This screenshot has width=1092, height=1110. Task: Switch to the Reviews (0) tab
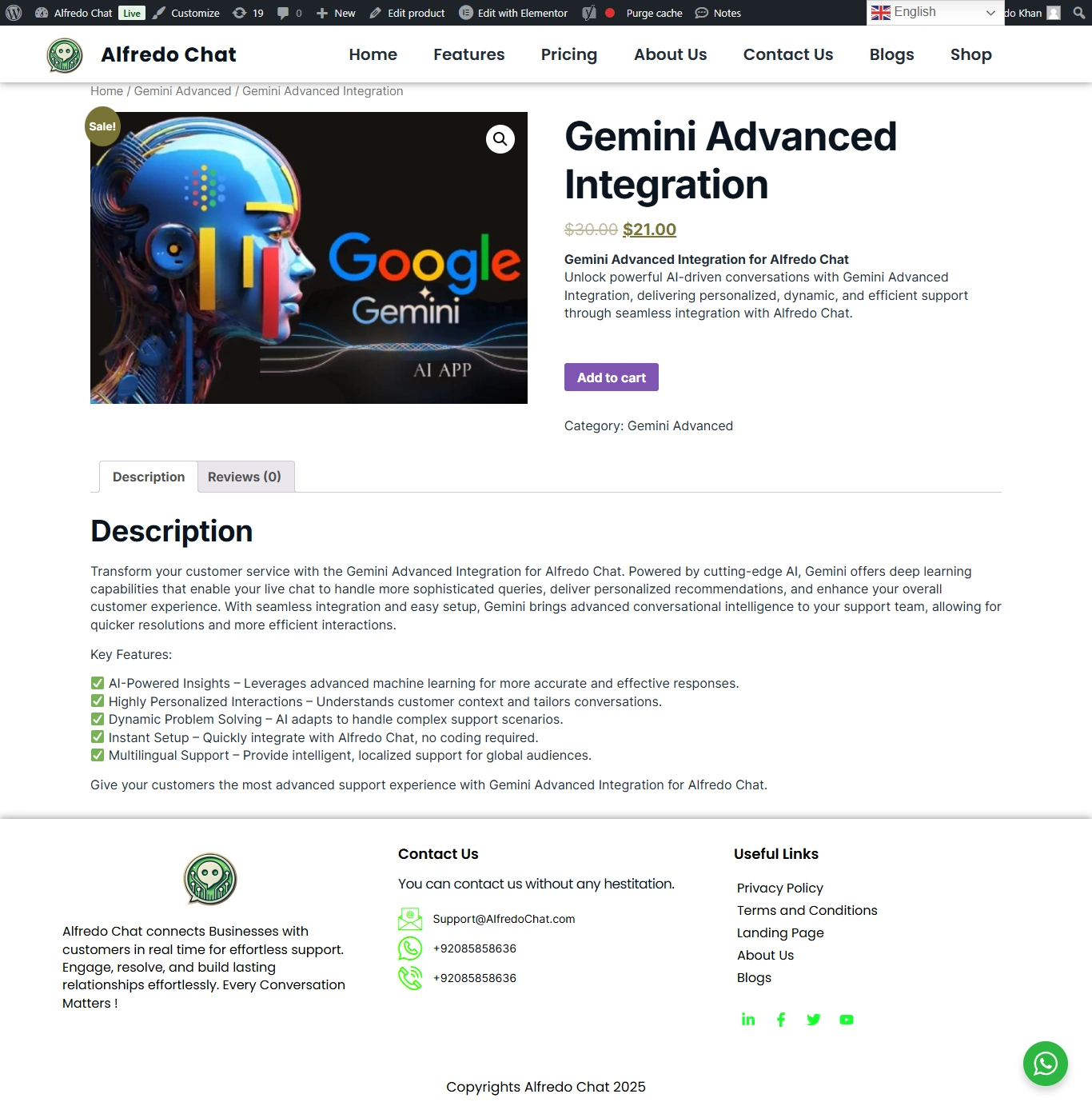(x=245, y=477)
